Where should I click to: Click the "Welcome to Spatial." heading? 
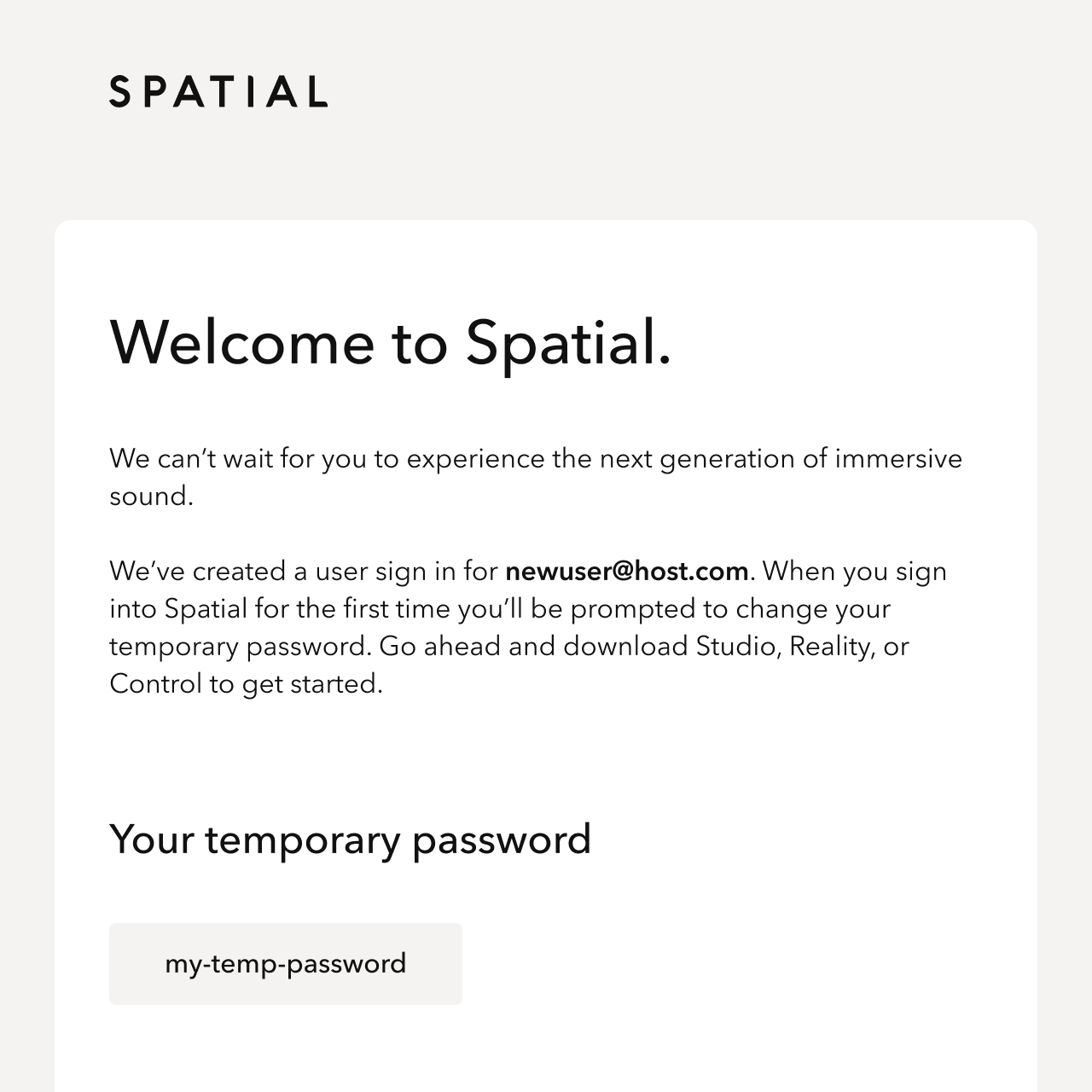coord(391,341)
